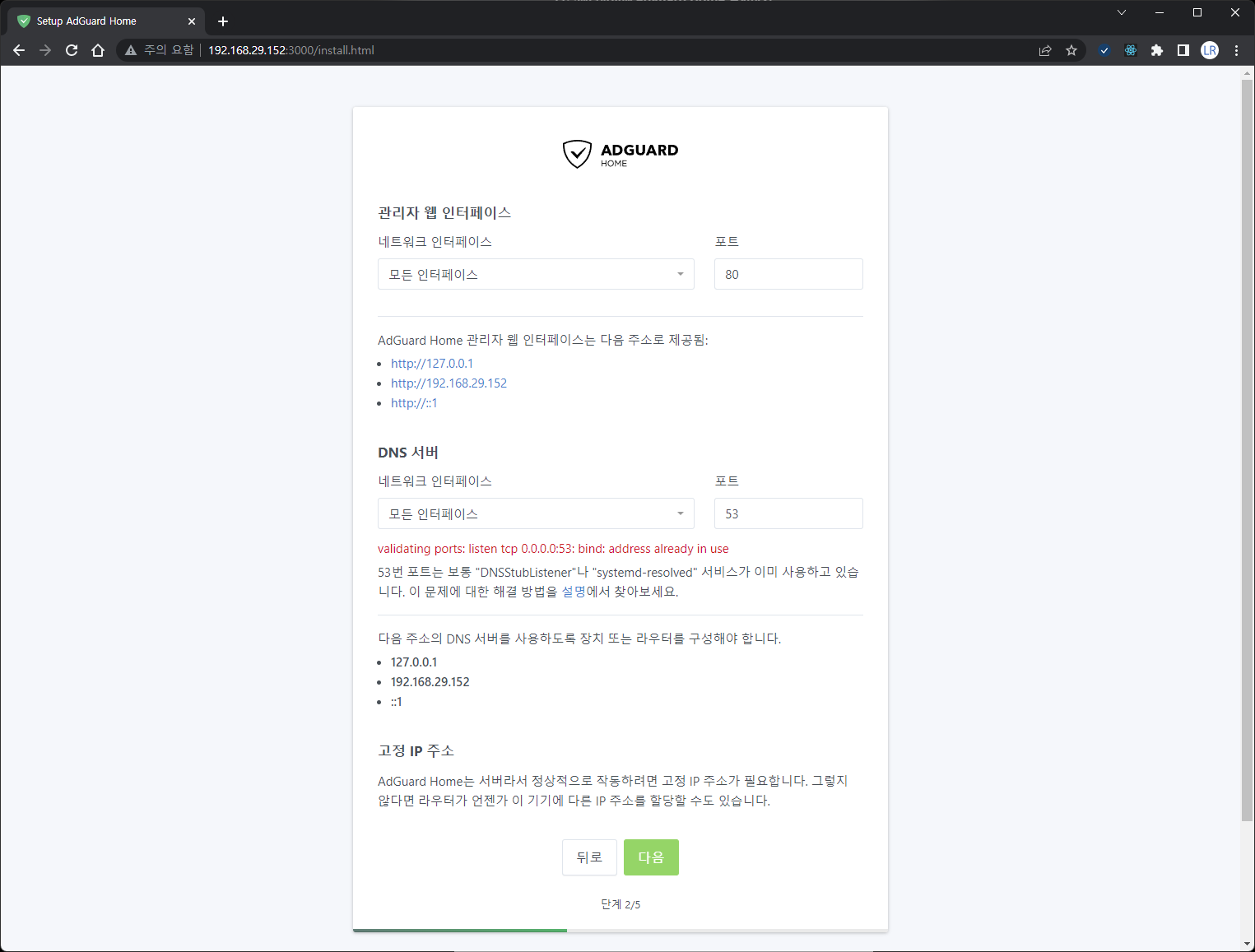Click the 뒤로 back button
Image resolution: width=1255 pixels, height=952 pixels.
click(x=589, y=857)
